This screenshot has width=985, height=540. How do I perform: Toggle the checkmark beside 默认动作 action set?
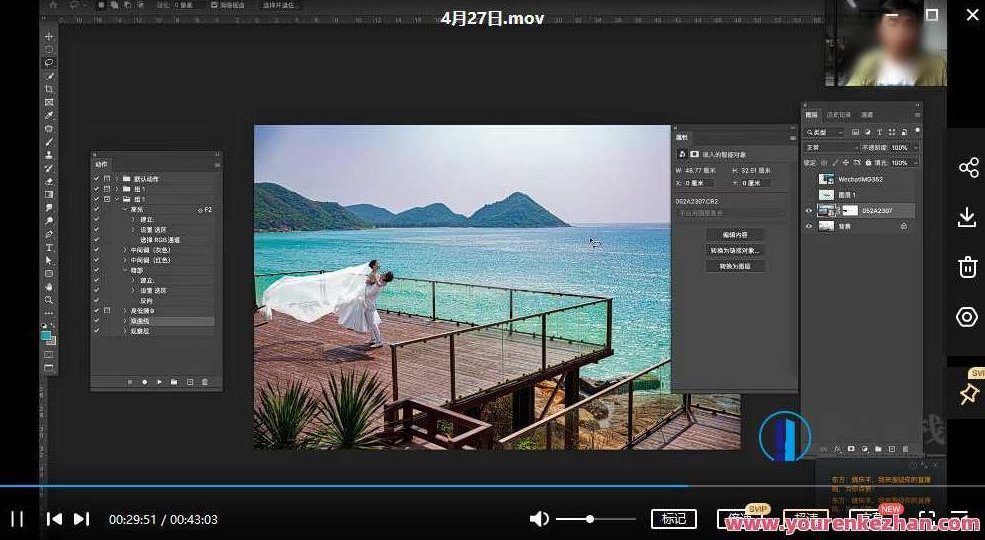tap(96, 179)
